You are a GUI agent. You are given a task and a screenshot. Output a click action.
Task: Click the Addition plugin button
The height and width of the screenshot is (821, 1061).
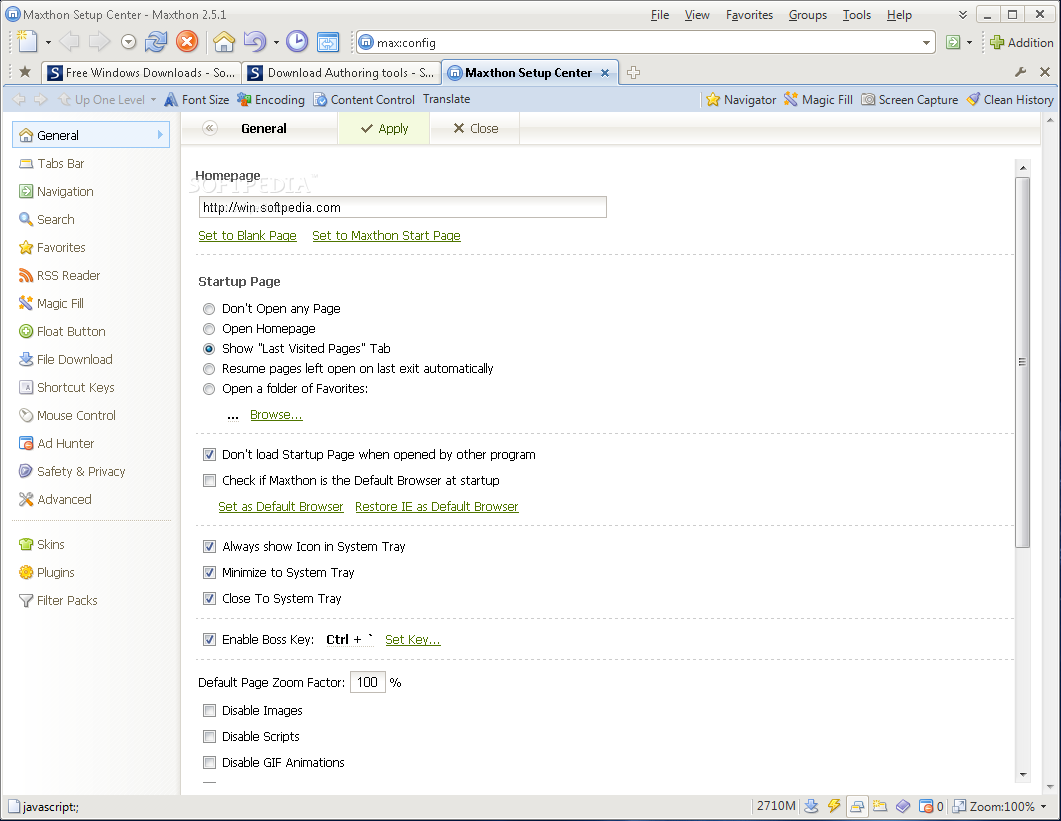(x=1021, y=43)
